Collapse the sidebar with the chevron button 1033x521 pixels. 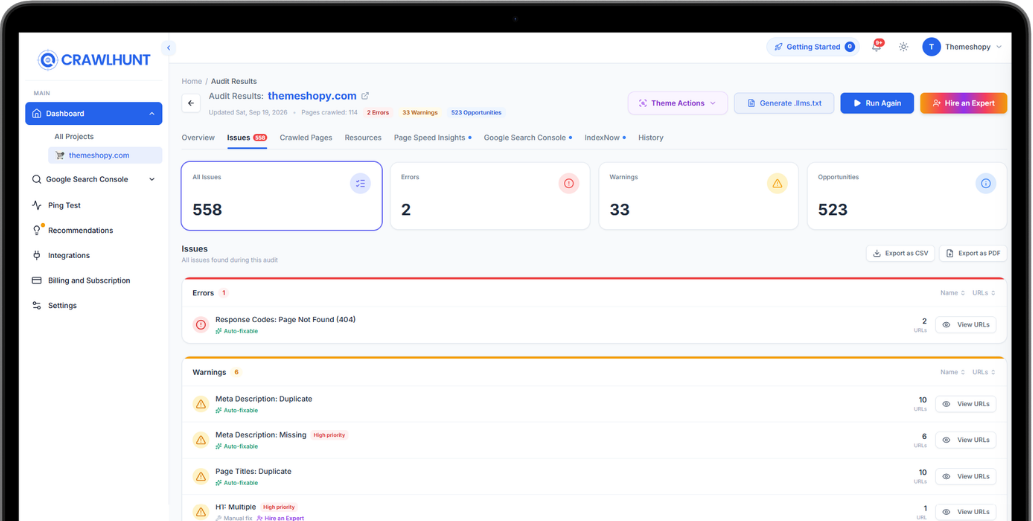tap(169, 47)
